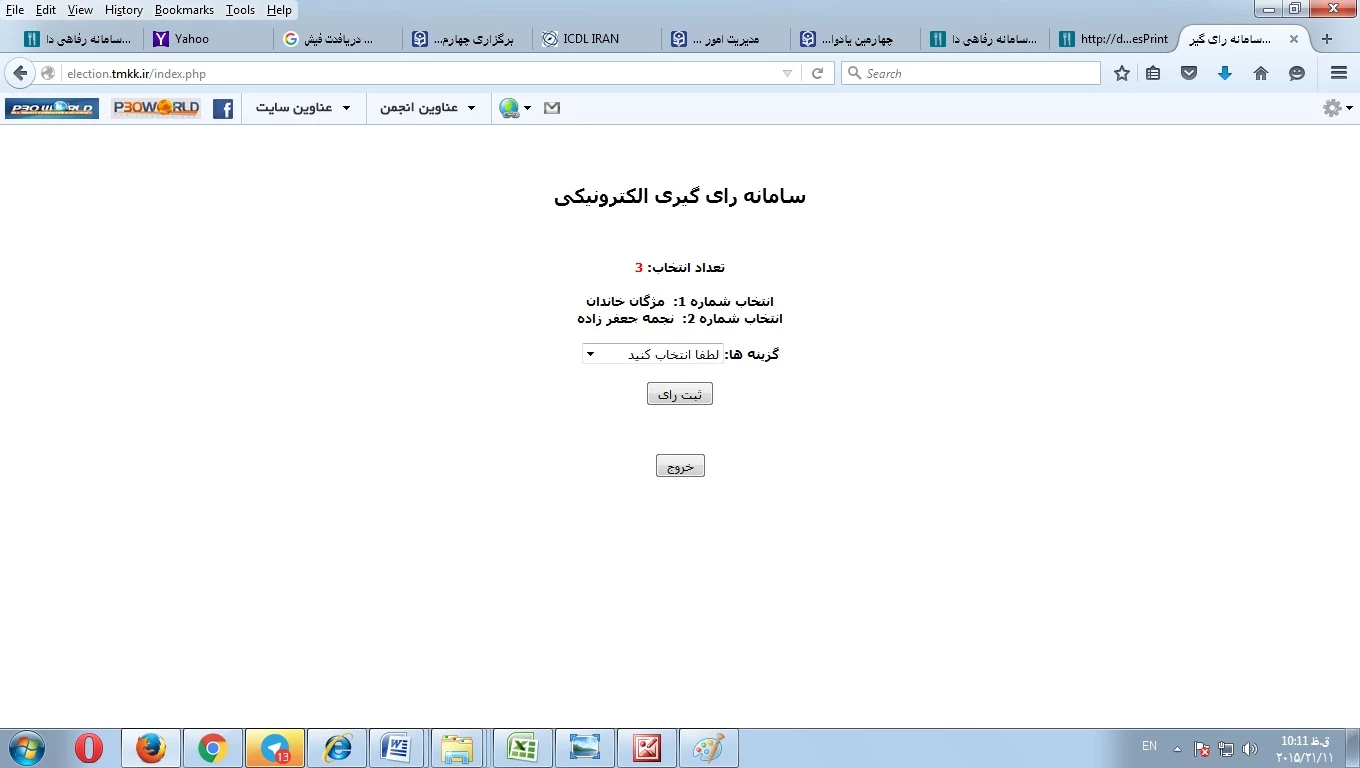Viewport: 1360px width, 768px height.
Task: Open the History menu
Action: 123,10
